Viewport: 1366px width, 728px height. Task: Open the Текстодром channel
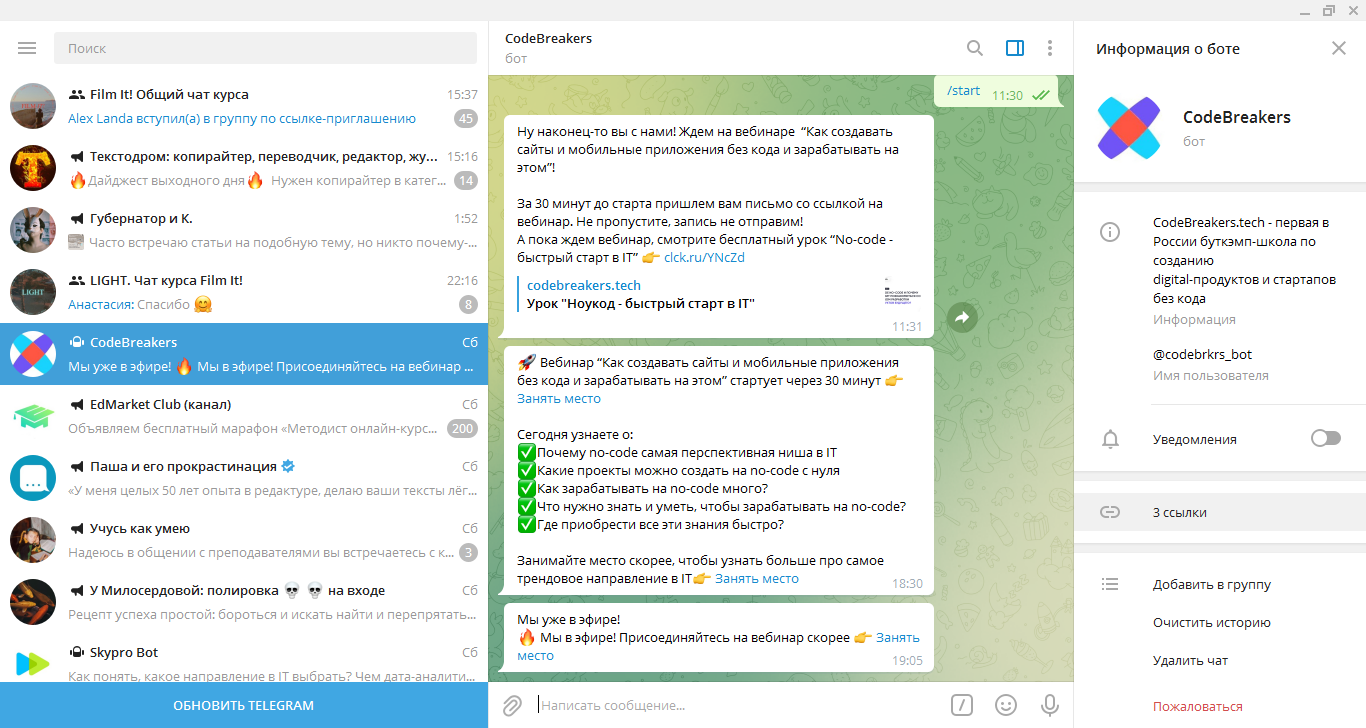244,168
